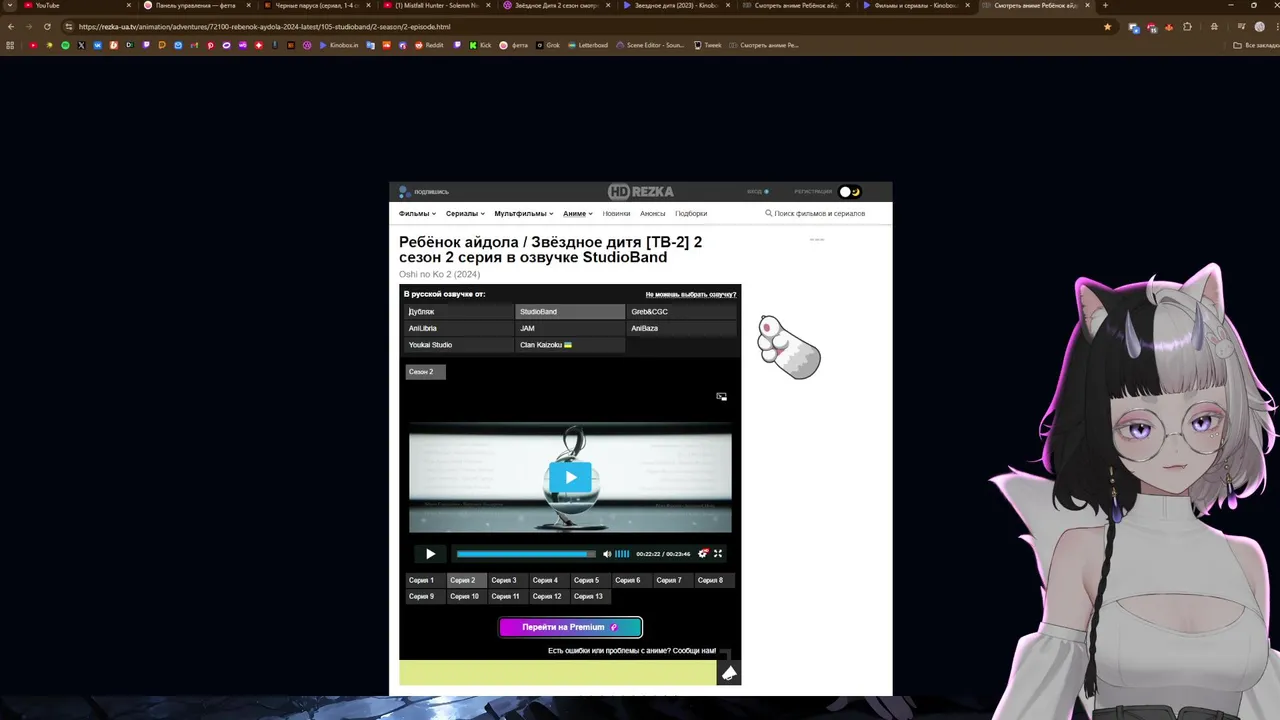This screenshot has width=1280, height=720.
Task: Open a new browser tab with plus
Action: 1104,5
